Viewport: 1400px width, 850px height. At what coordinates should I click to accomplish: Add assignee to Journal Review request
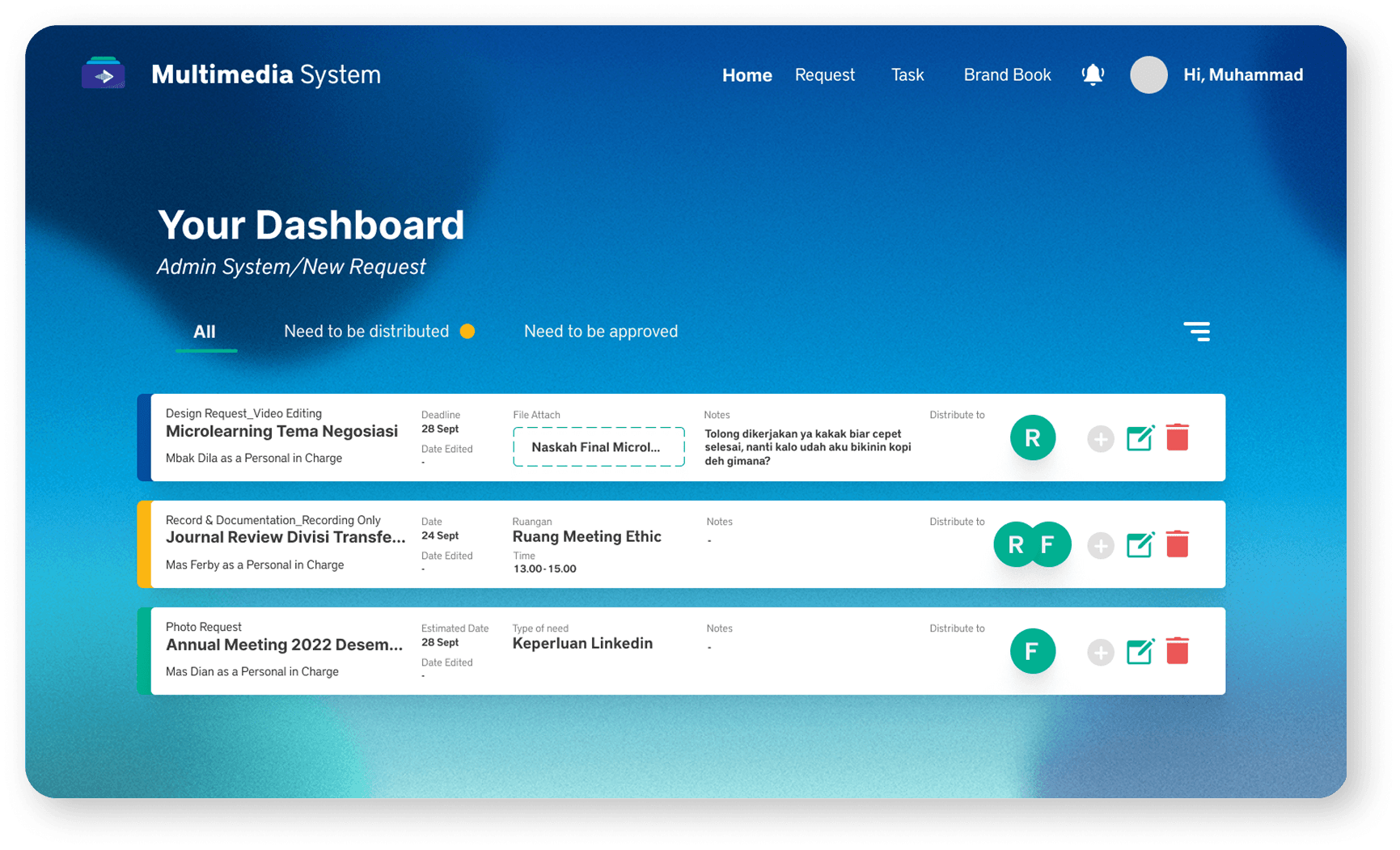(x=1100, y=545)
